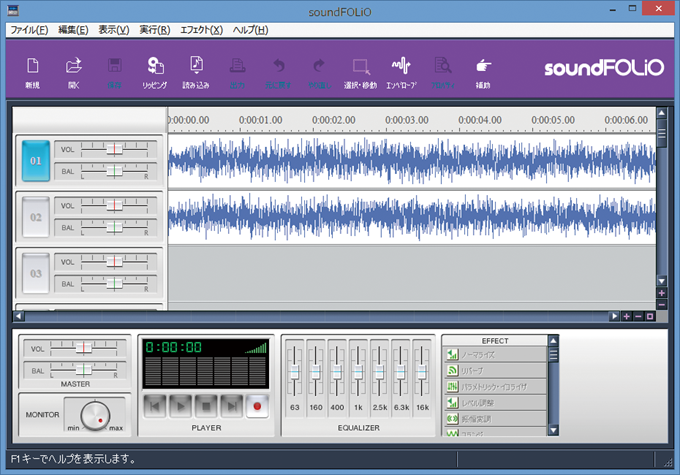Screen dimensions: 680x475
Task: Click the MONITOR volume knob
Action: 95,416
